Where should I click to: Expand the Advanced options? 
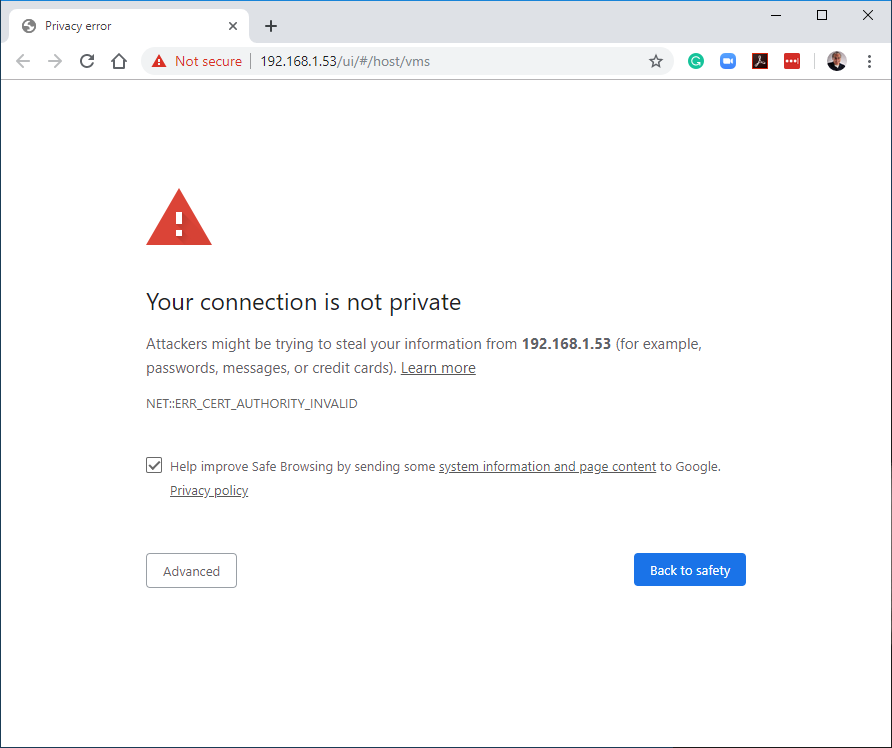[191, 571]
